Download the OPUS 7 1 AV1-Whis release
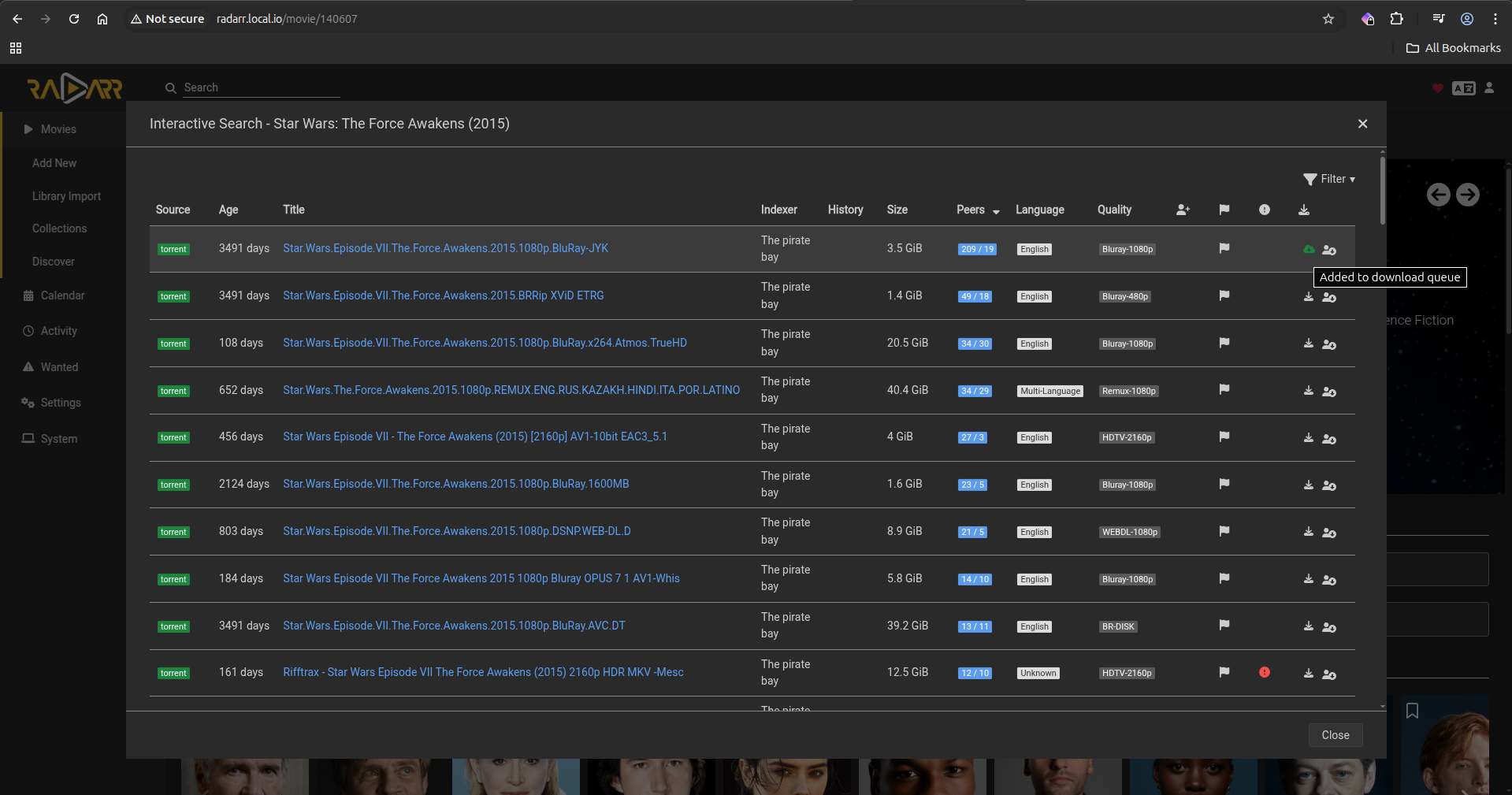This screenshot has width=1512, height=795. (x=1308, y=579)
